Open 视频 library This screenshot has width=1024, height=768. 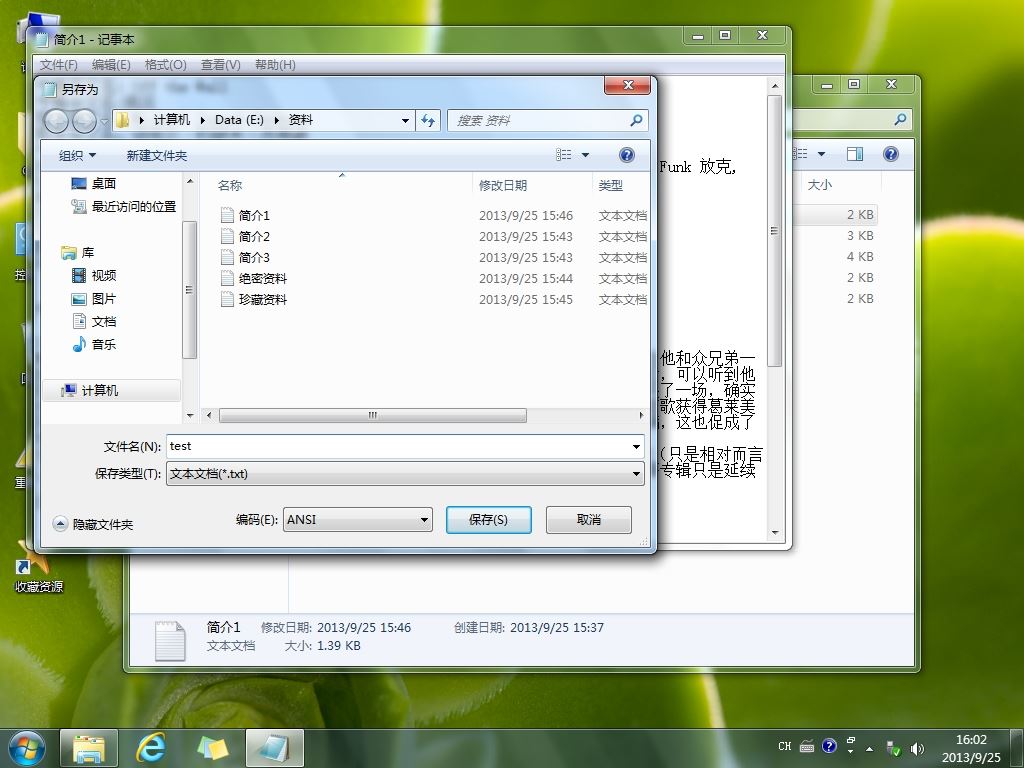[93, 275]
